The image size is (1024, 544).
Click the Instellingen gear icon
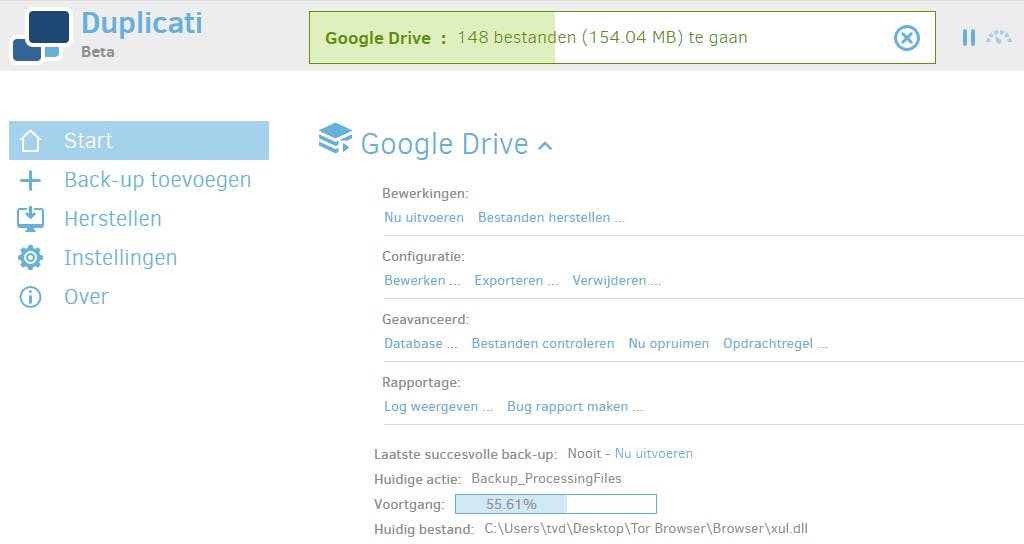pyautogui.click(x=30, y=258)
